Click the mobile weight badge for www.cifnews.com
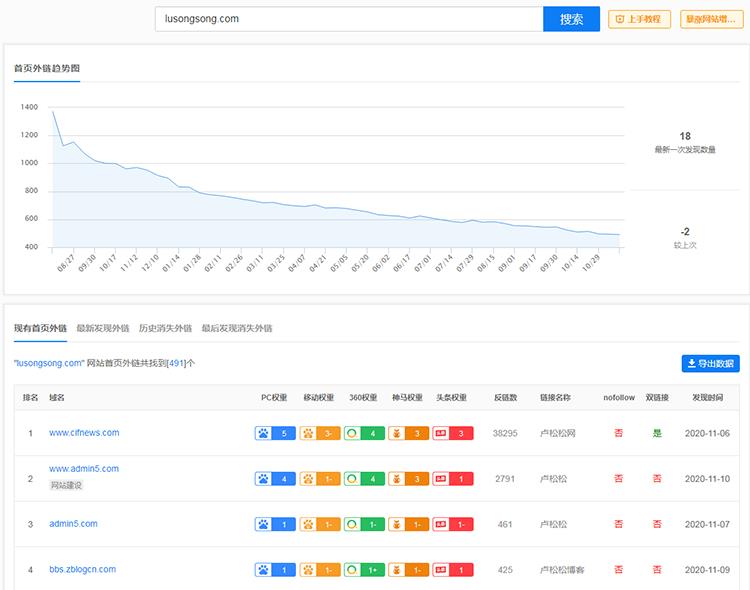Image resolution: width=750 pixels, height=590 pixels. tap(320, 434)
